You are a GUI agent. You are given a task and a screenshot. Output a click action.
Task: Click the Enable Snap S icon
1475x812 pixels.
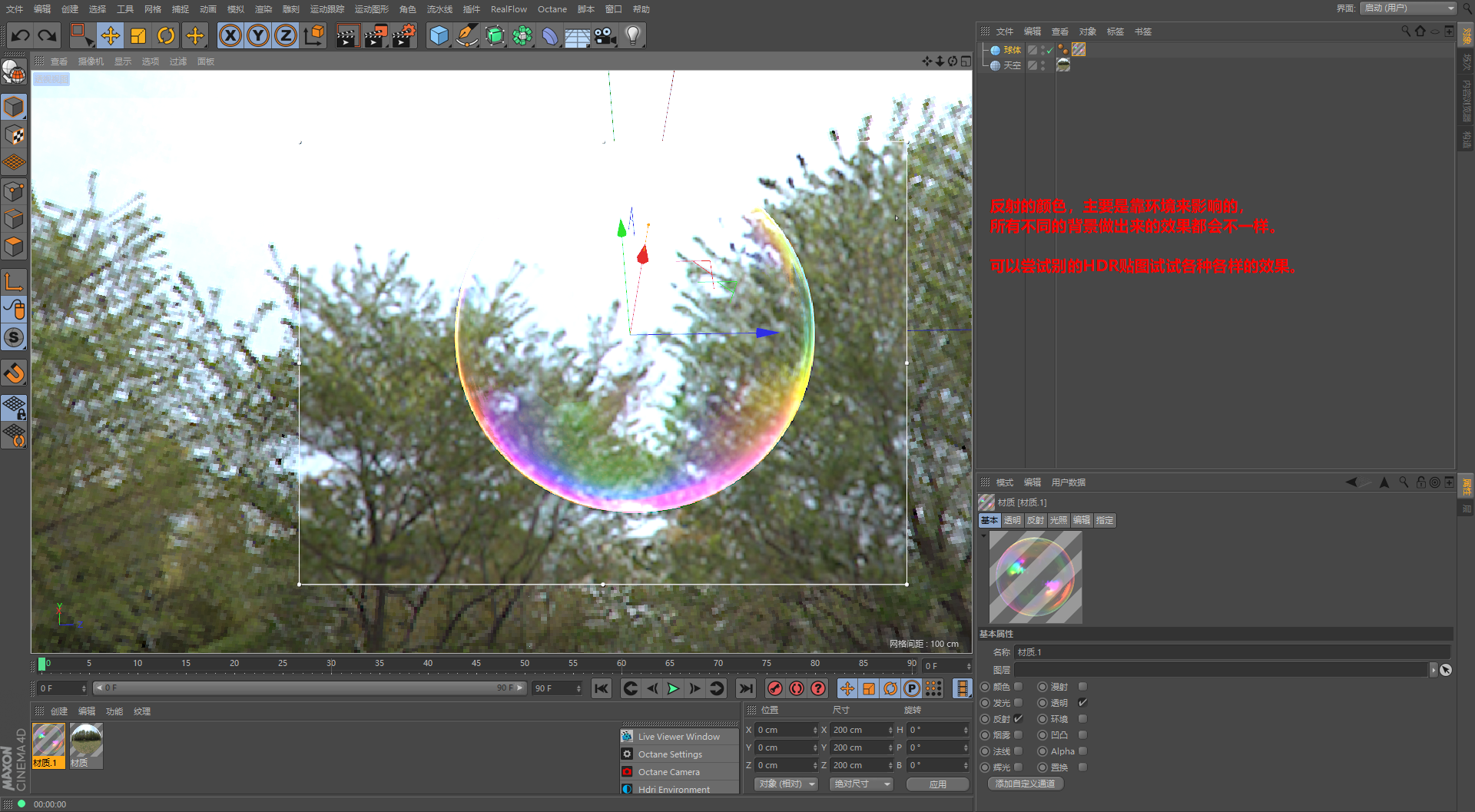(x=14, y=337)
